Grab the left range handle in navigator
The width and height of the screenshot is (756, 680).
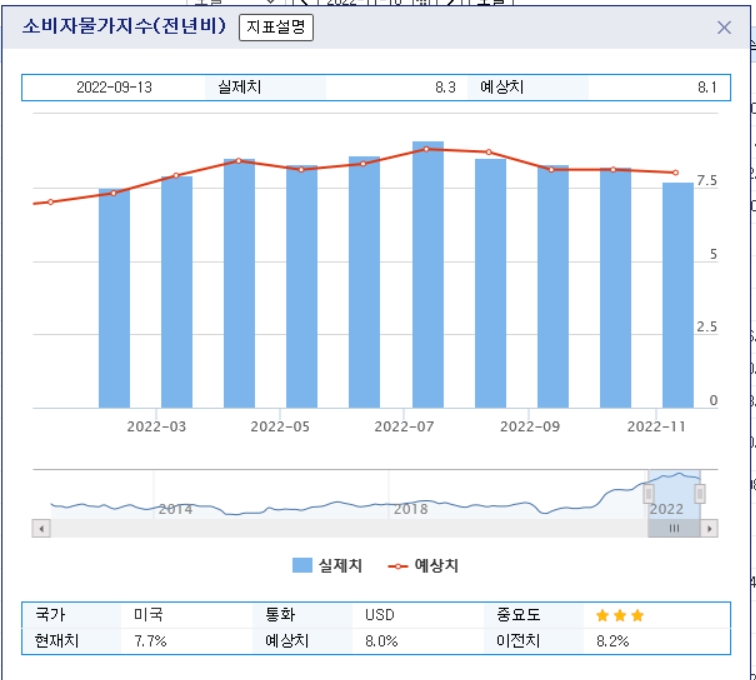tap(648, 494)
